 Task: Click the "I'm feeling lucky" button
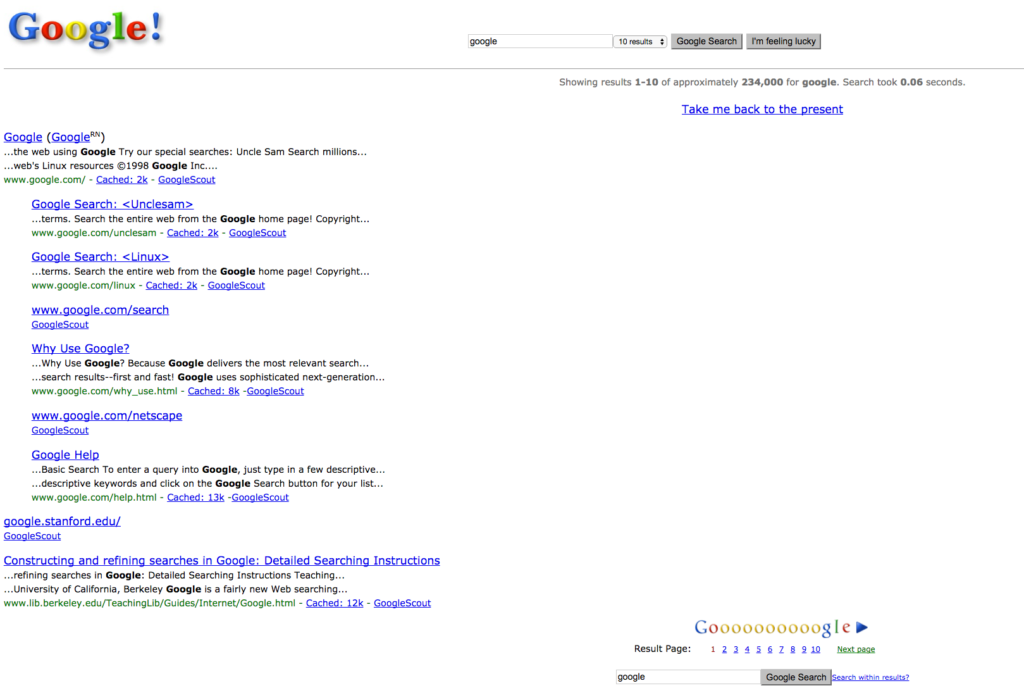tap(783, 41)
